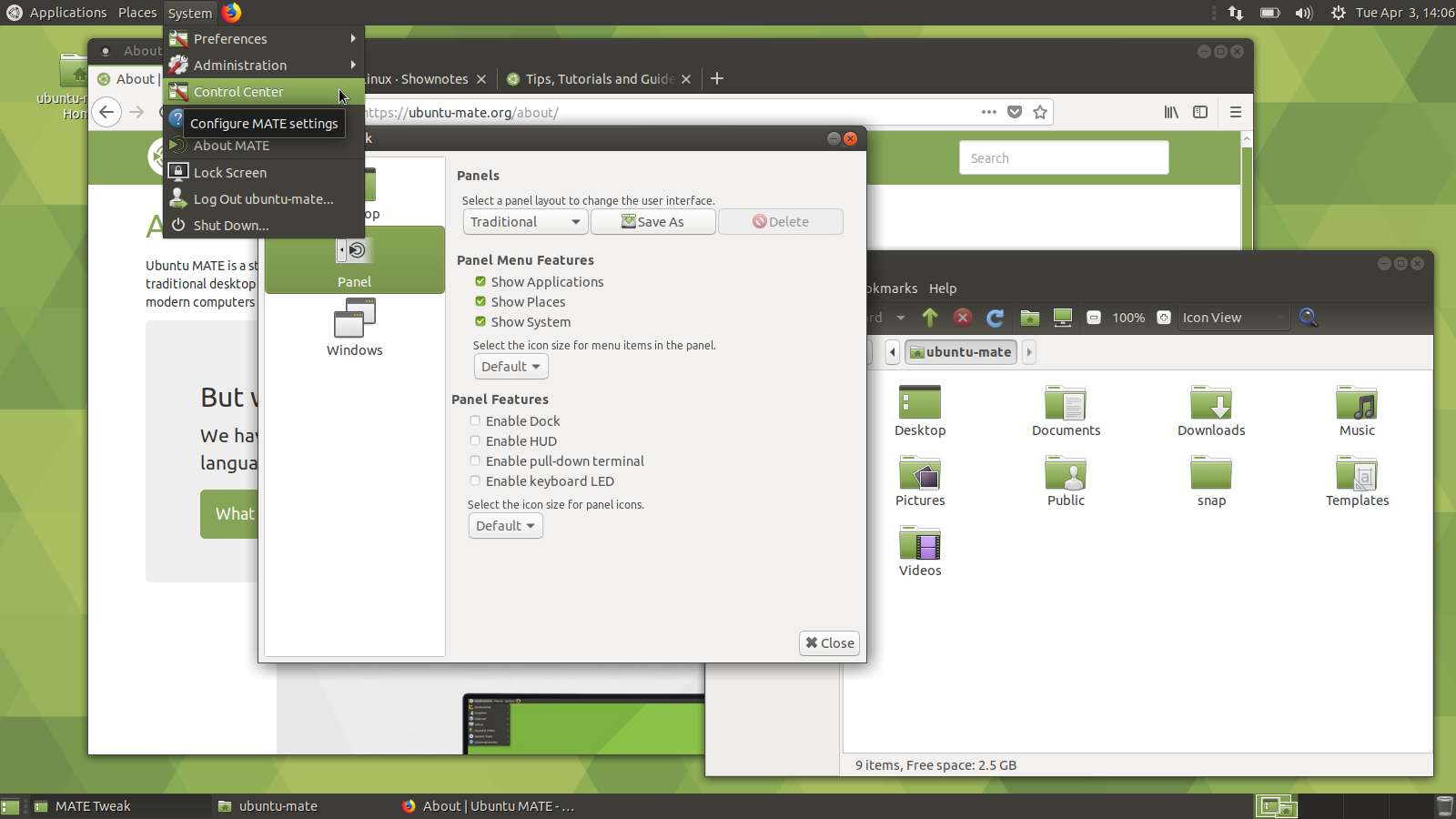Enable Dock checkbox

[x=475, y=420]
